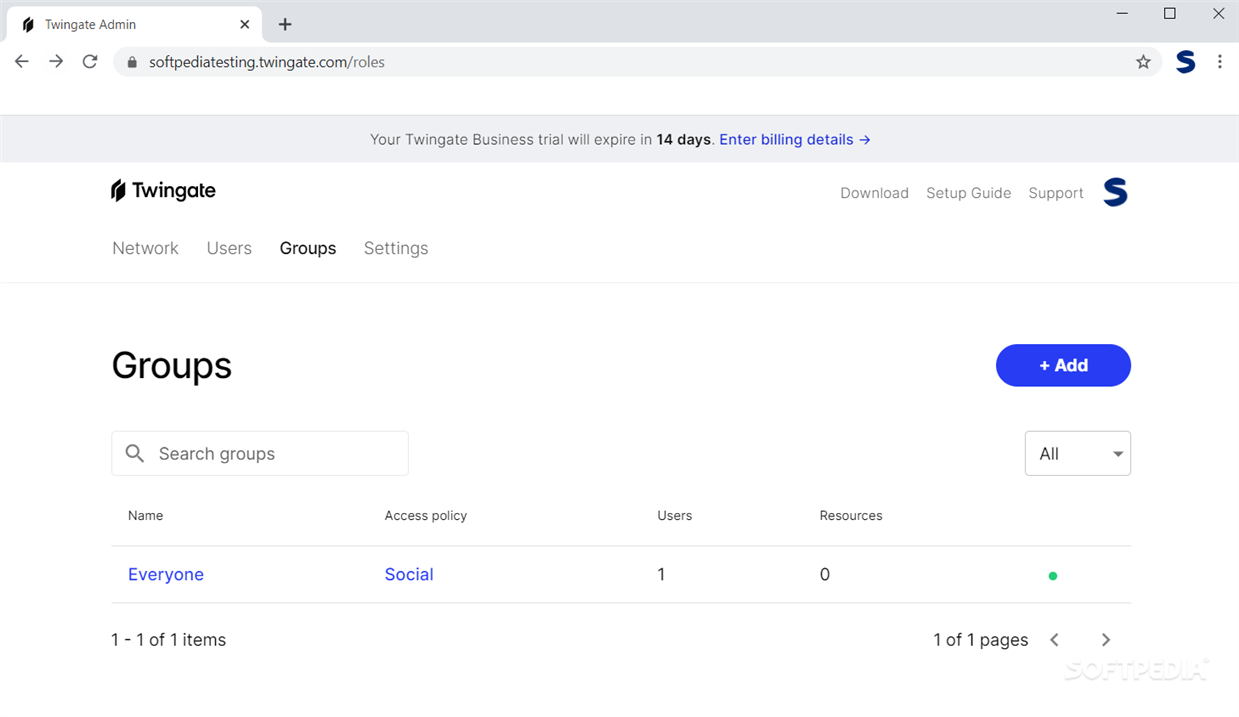1239x717 pixels.
Task: Focus the Search groups field
Action: tap(260, 453)
